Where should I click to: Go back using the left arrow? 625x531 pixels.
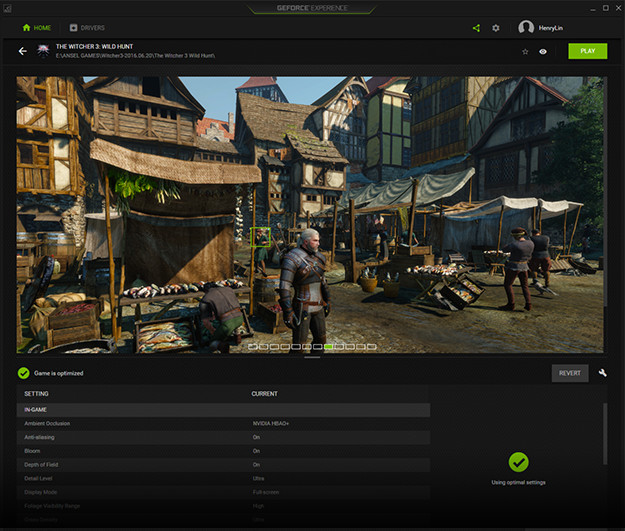click(23, 51)
